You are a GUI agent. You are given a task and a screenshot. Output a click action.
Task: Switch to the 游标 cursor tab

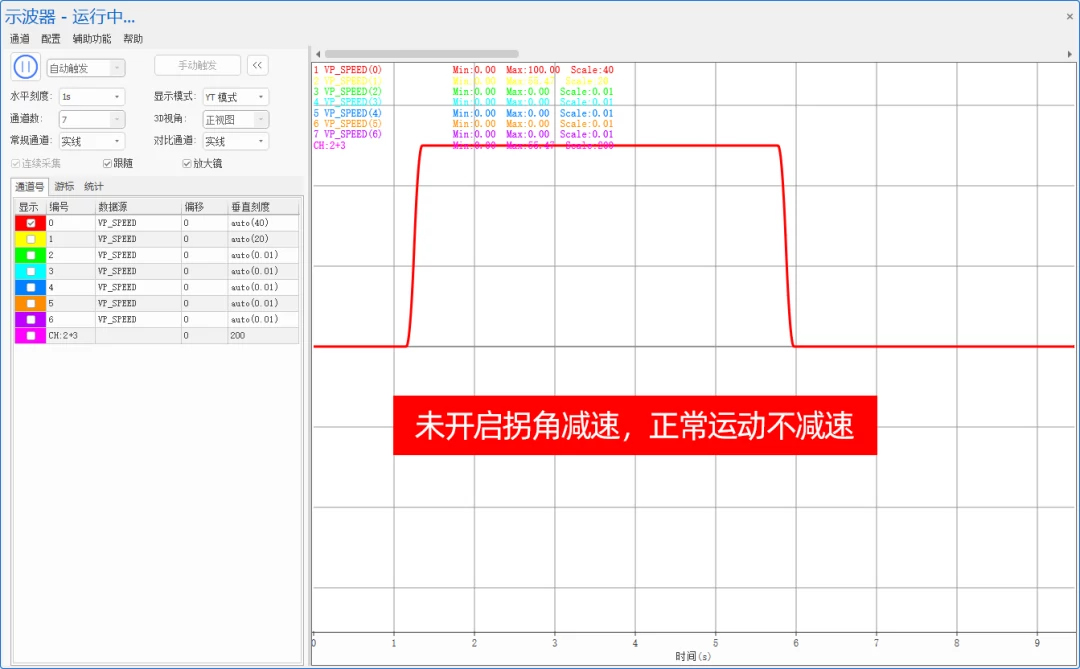(64, 187)
